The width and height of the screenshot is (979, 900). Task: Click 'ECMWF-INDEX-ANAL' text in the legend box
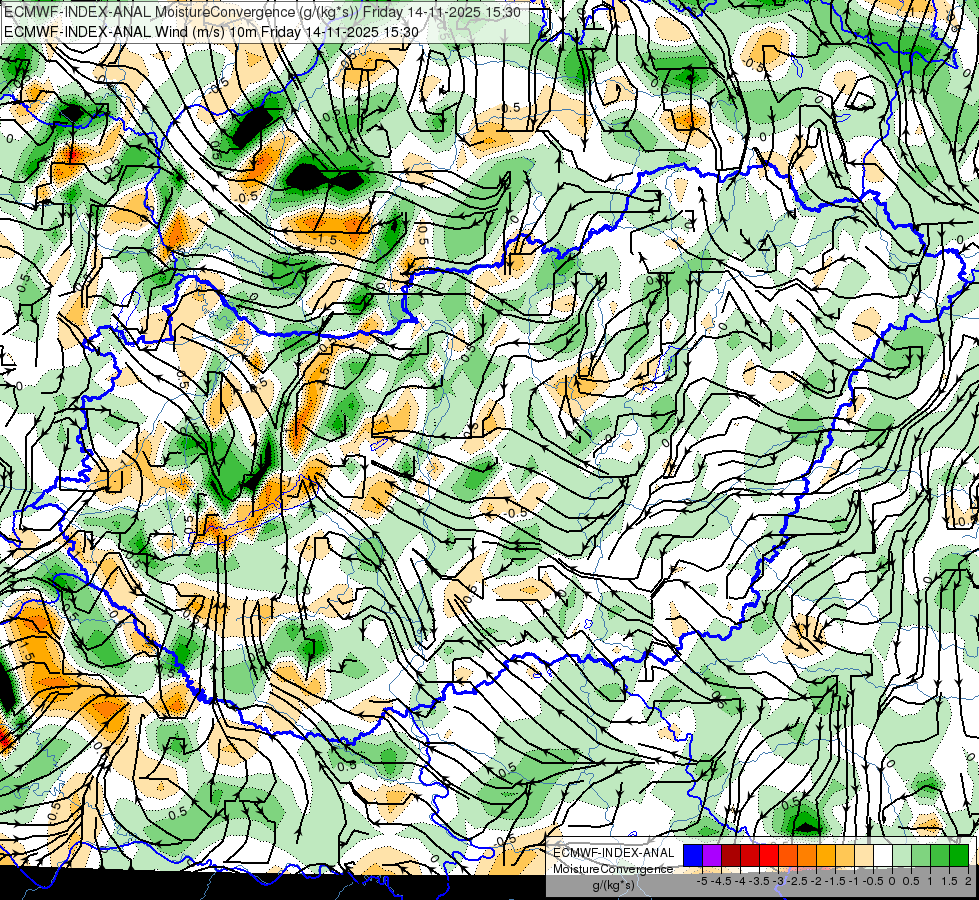614,853
